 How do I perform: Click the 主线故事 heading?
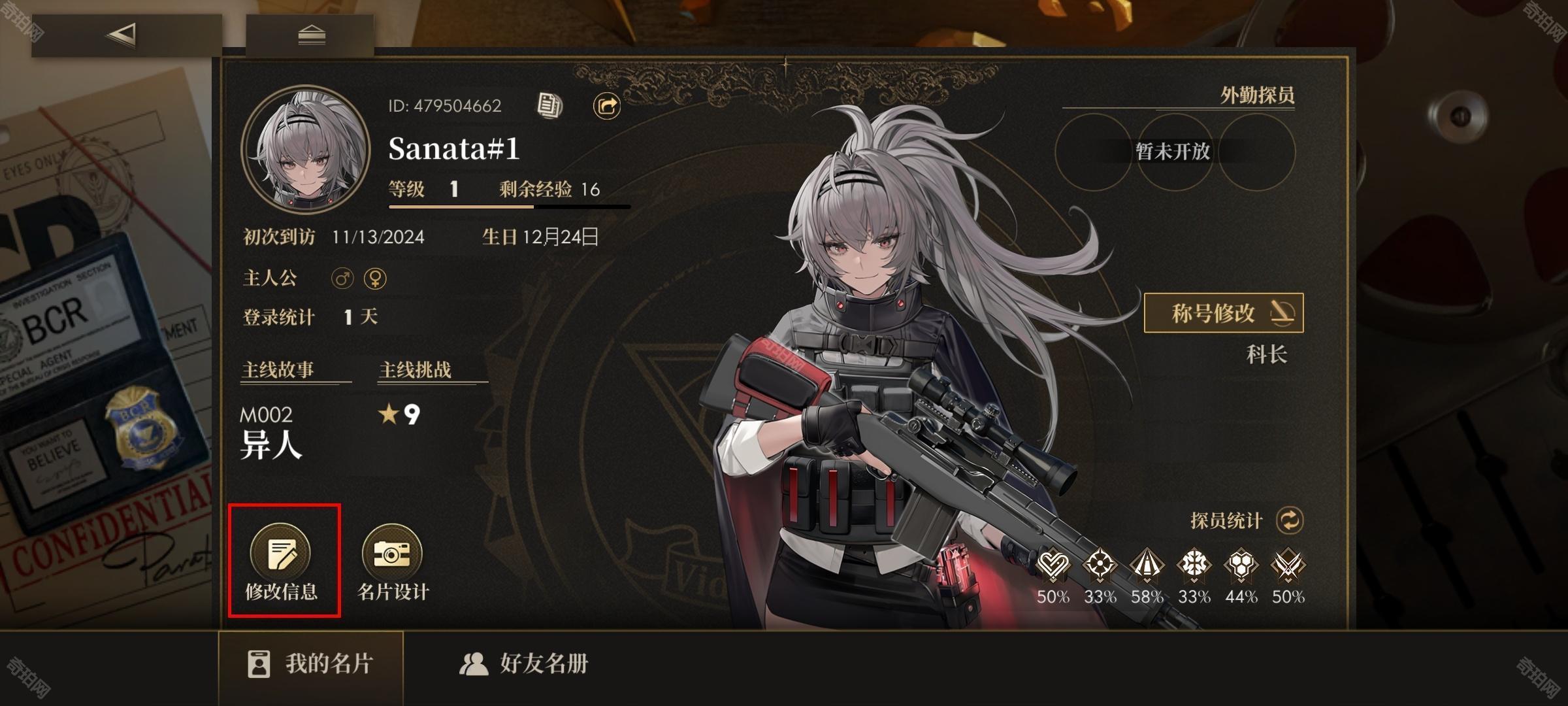(278, 370)
